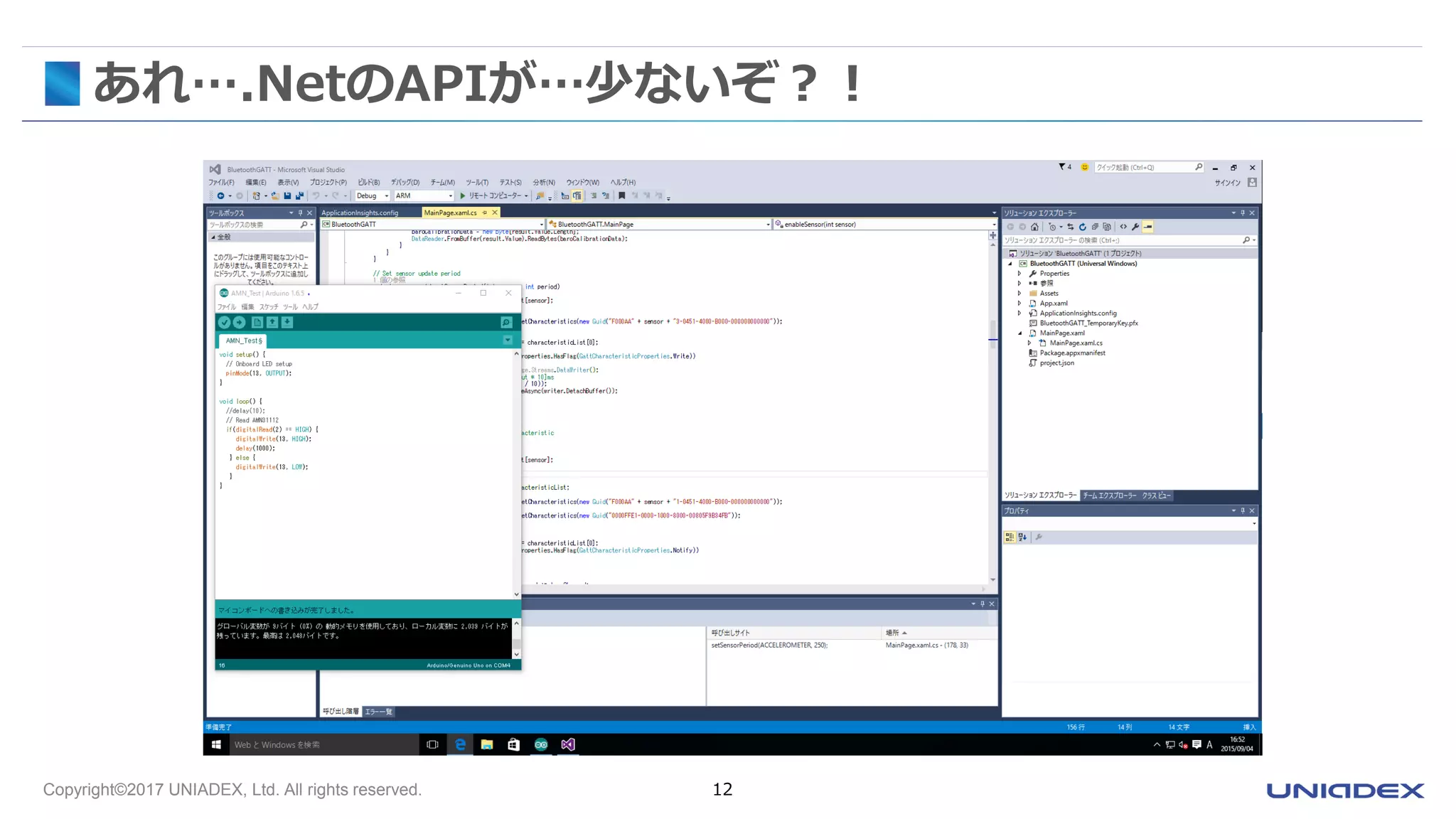Toggle the pin on MainPage.xaml.cs tab
The width and height of the screenshot is (1456, 819).
point(485,213)
